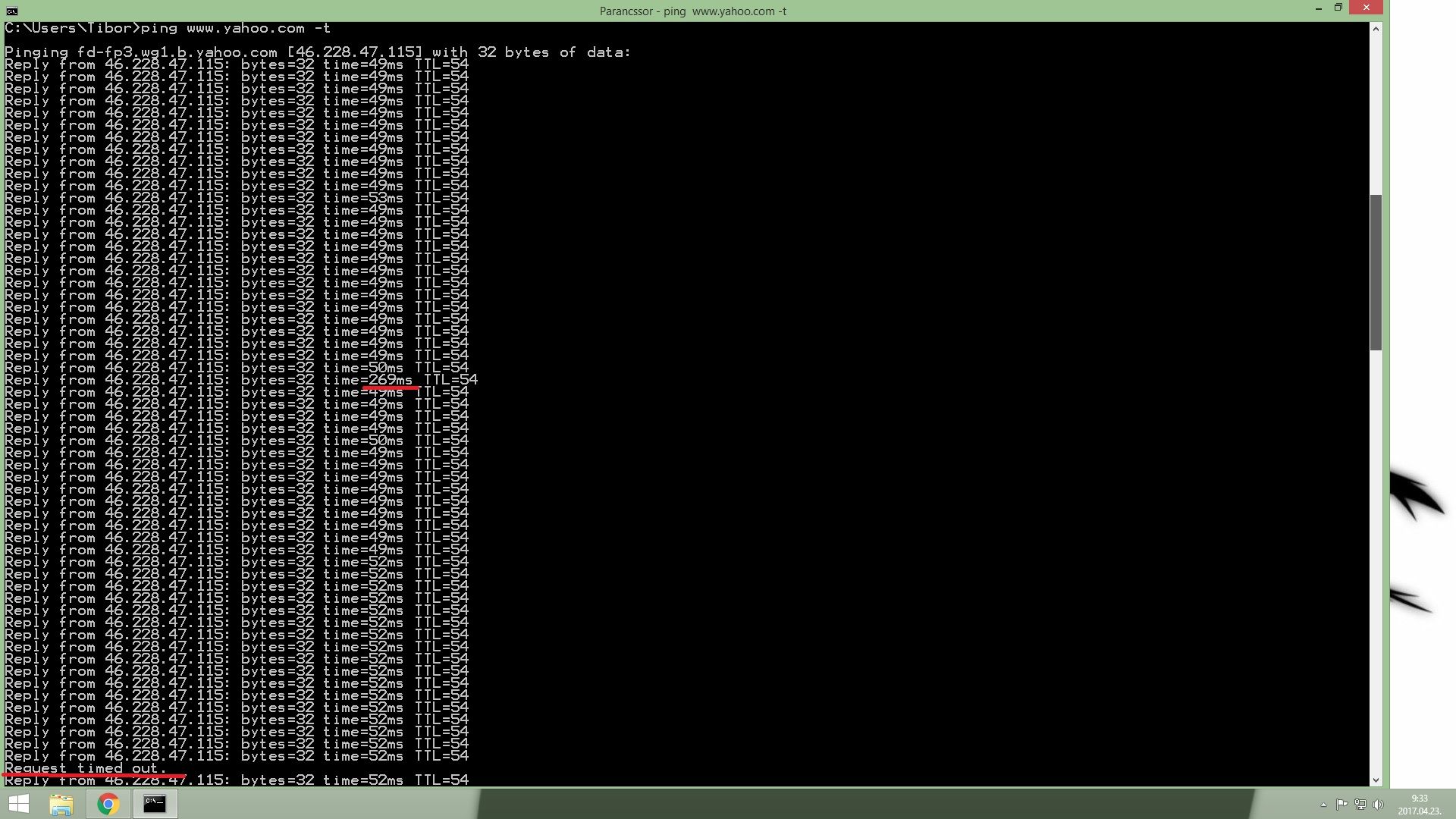Select the Command Prompt taskbar button
The height and width of the screenshot is (819, 1456).
pos(155,804)
